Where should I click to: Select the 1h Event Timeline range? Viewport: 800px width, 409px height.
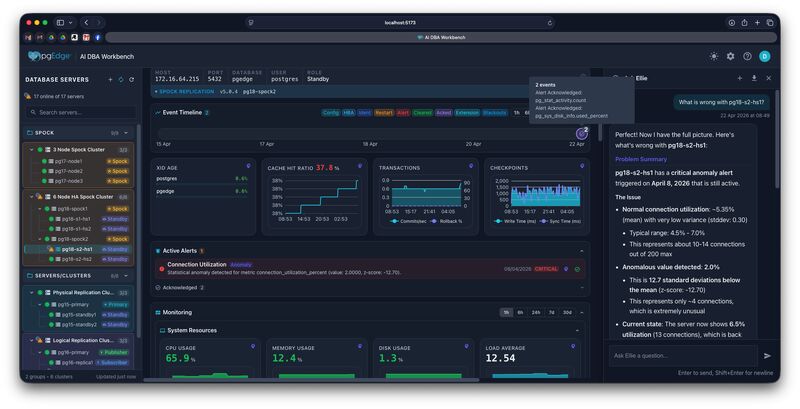click(x=516, y=113)
